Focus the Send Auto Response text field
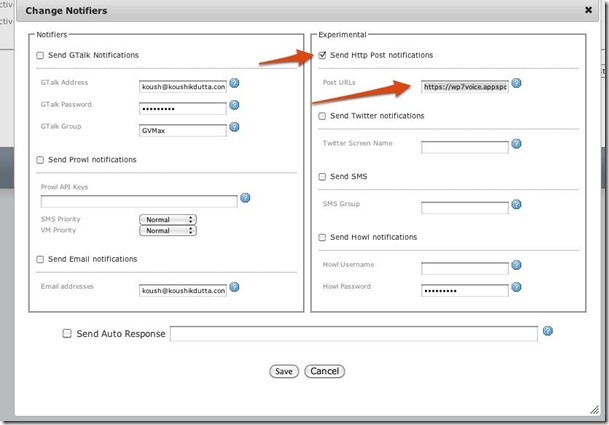 coord(354,334)
